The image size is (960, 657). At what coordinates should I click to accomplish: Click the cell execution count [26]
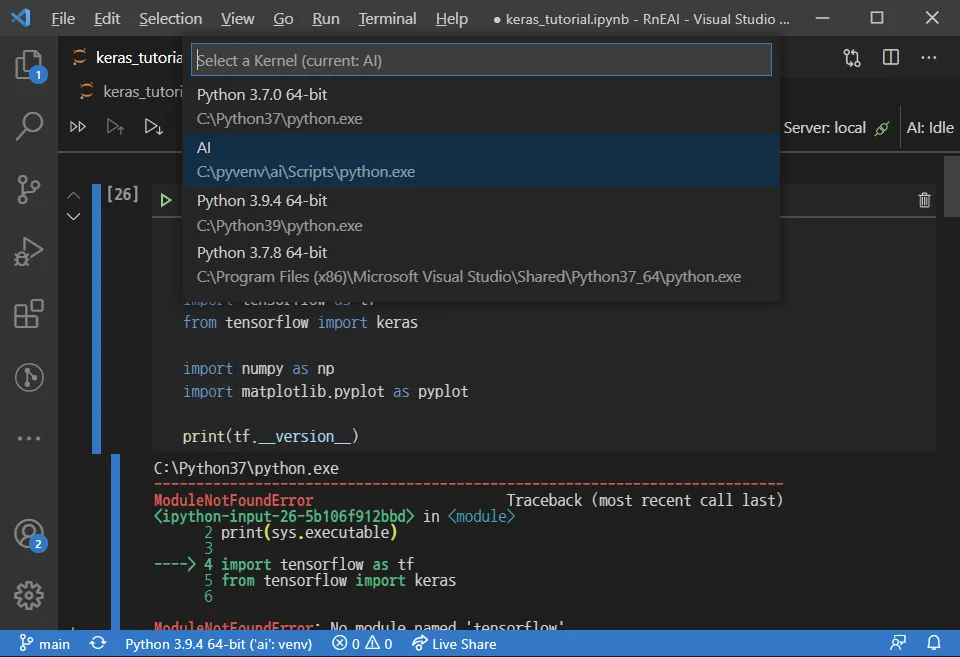[122, 194]
